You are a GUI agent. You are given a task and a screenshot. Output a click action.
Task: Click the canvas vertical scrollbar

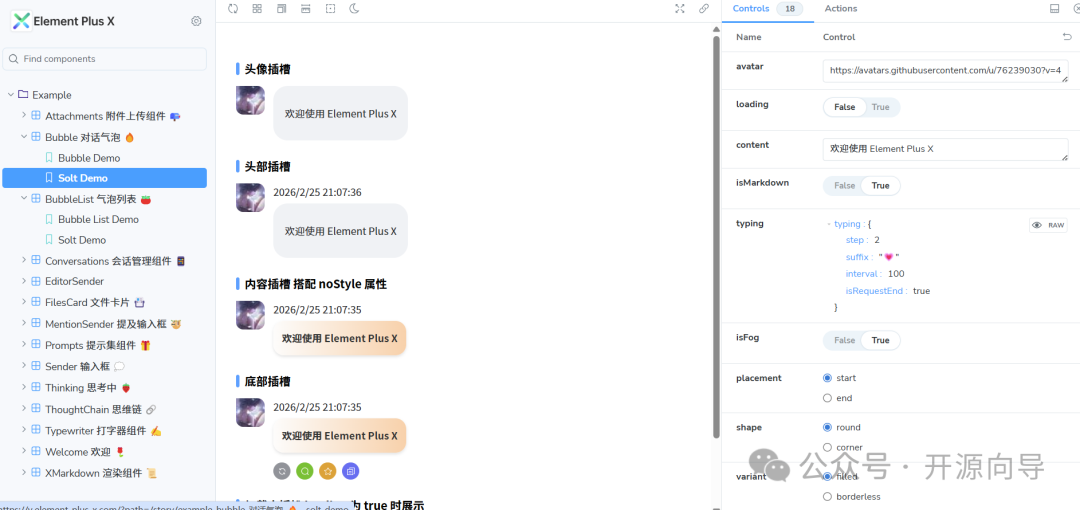pyautogui.click(x=716, y=236)
